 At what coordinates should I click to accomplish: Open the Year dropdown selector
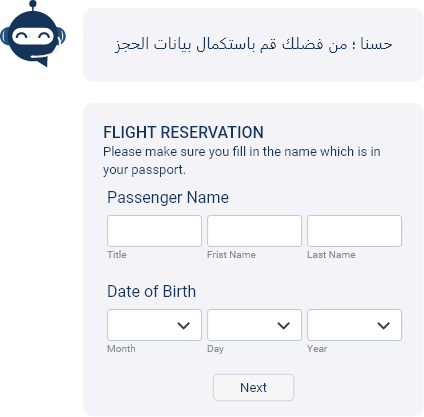point(354,325)
